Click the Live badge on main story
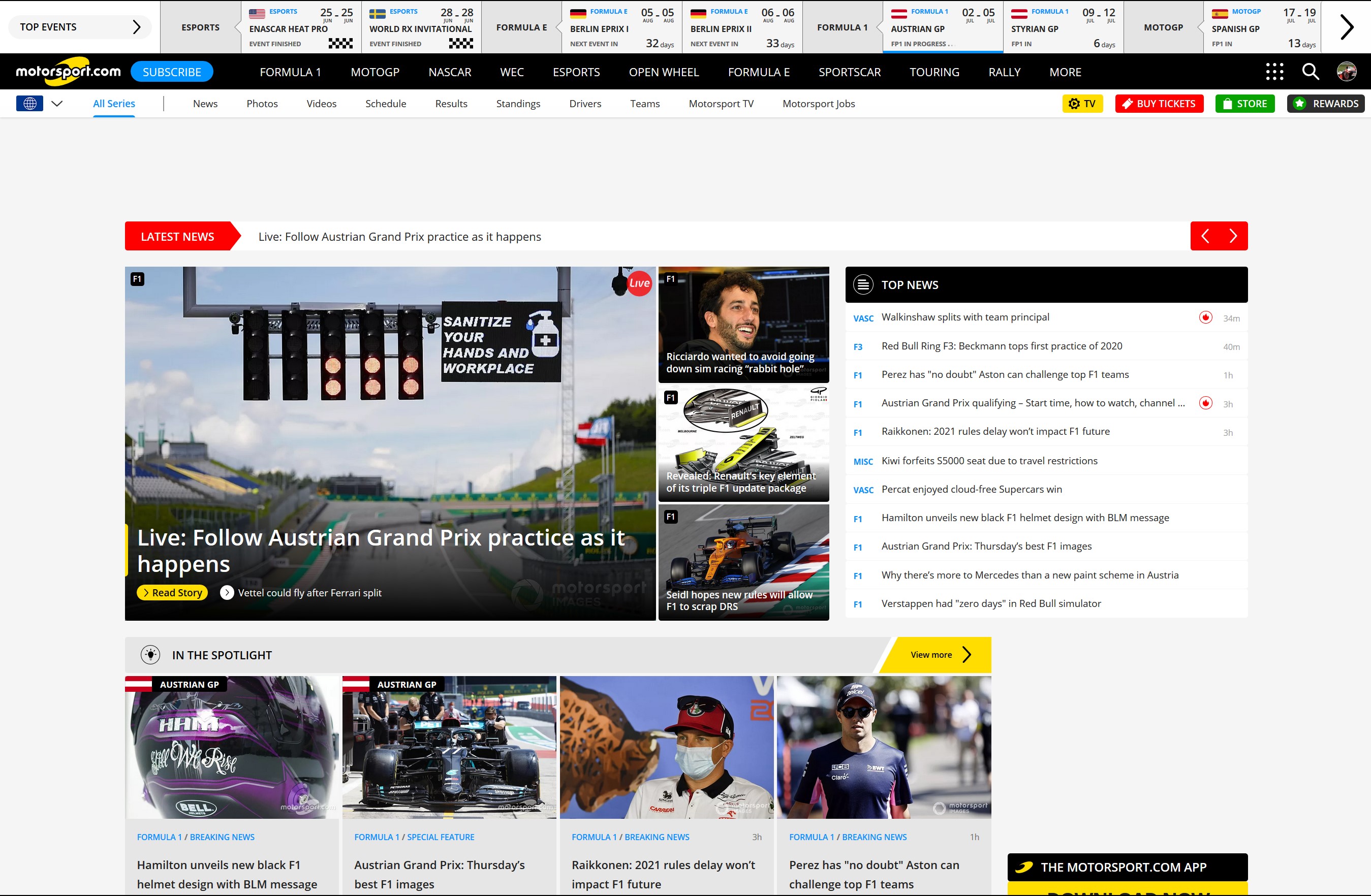The height and width of the screenshot is (896, 1371). 639,283
